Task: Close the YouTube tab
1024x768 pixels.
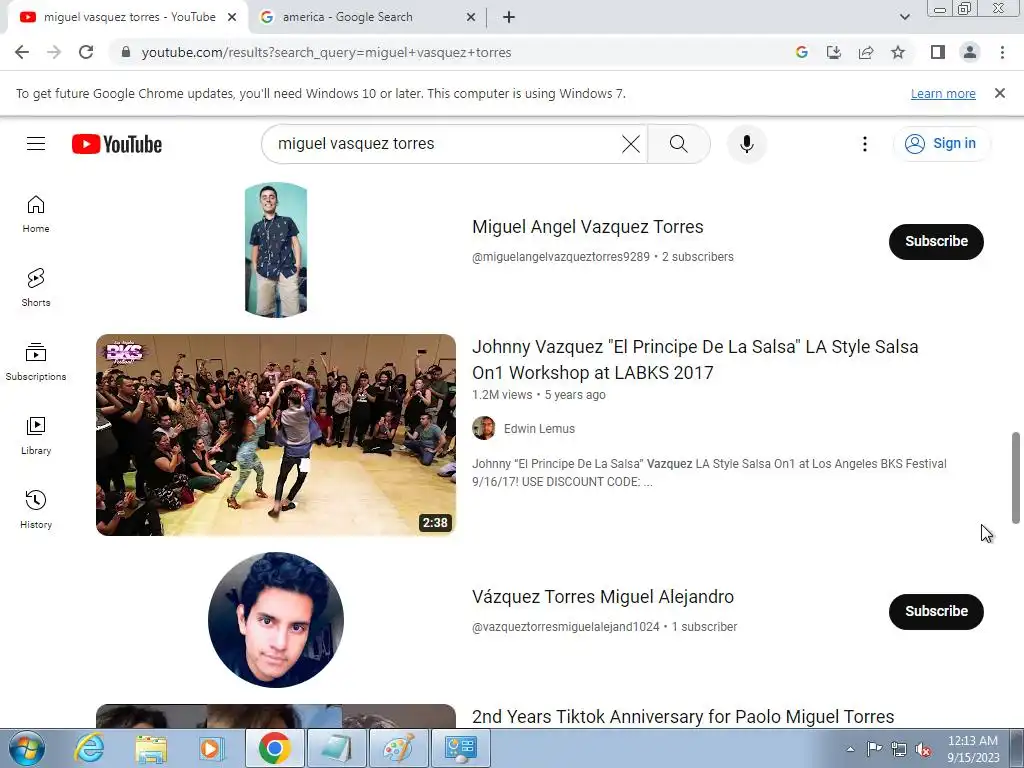Action: 232,18
